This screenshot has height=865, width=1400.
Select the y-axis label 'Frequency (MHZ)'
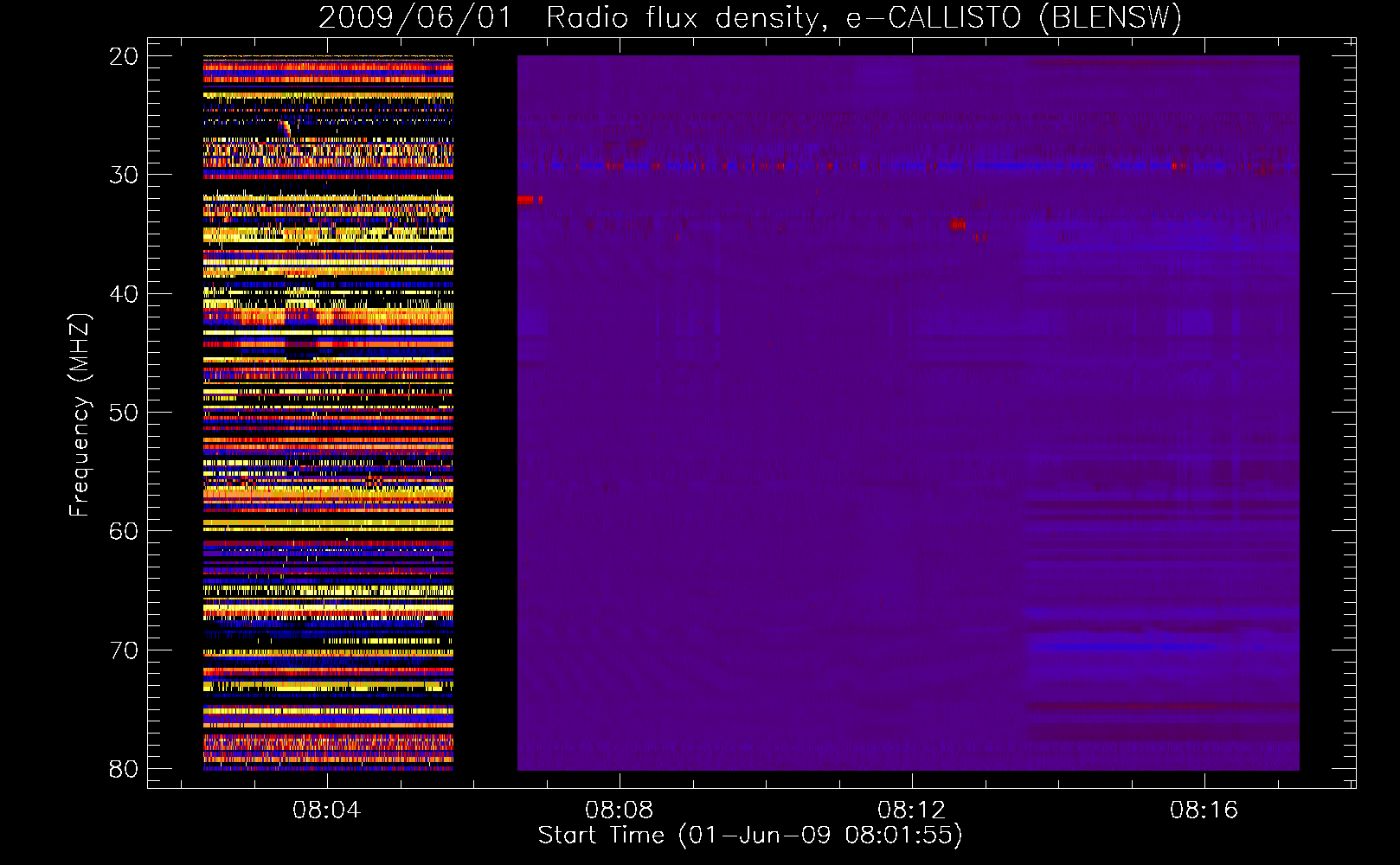pos(80,415)
